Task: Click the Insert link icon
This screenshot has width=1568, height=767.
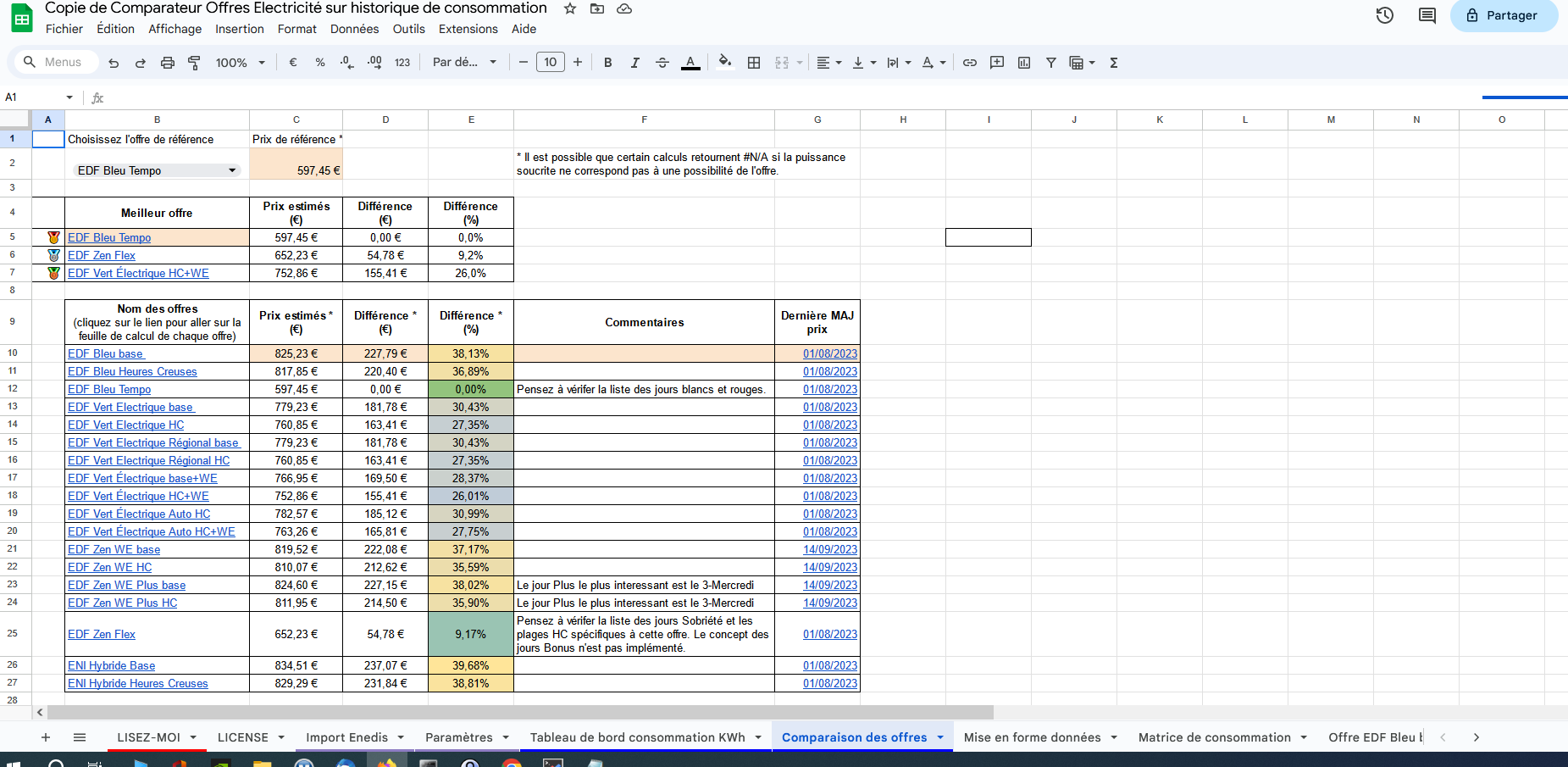Action: 970,63
